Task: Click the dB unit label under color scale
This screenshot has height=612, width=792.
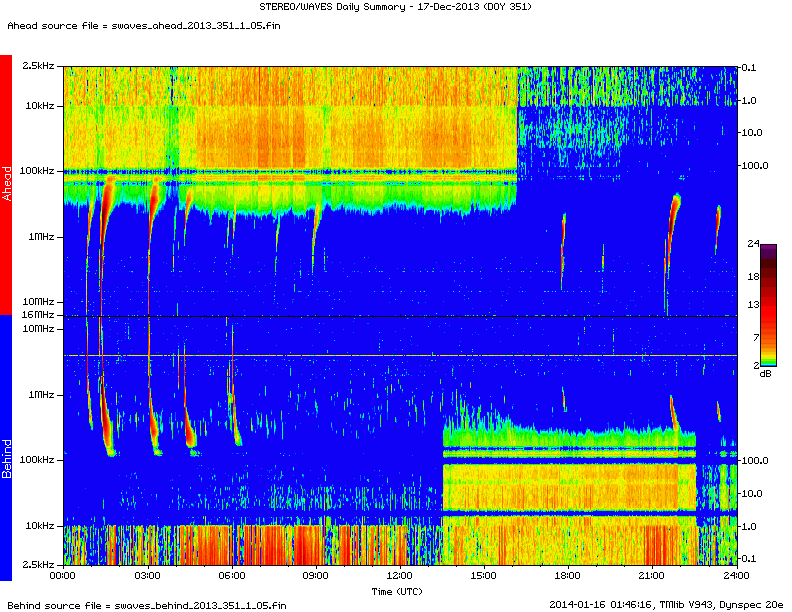Action: click(765, 373)
